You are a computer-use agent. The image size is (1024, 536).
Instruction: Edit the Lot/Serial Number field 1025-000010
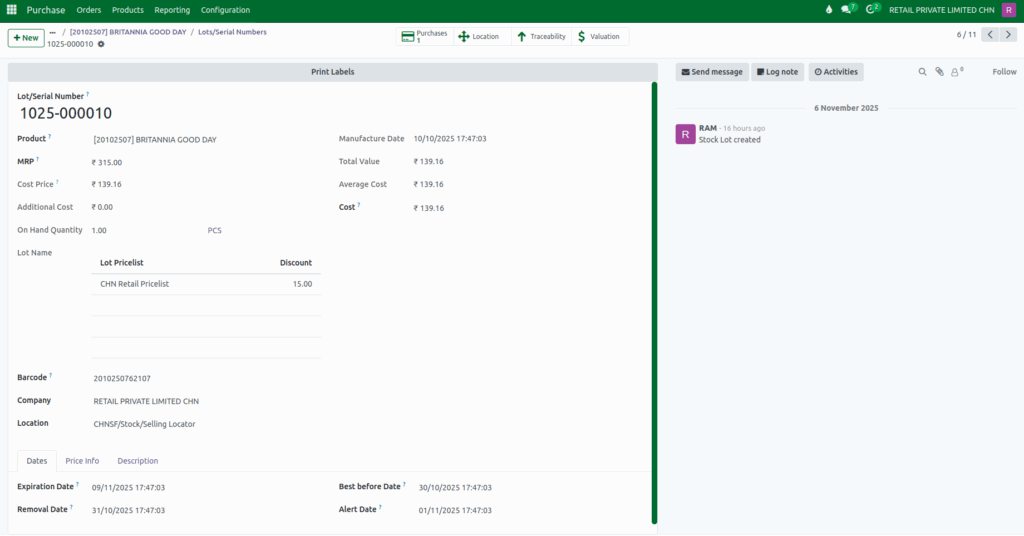coord(66,113)
